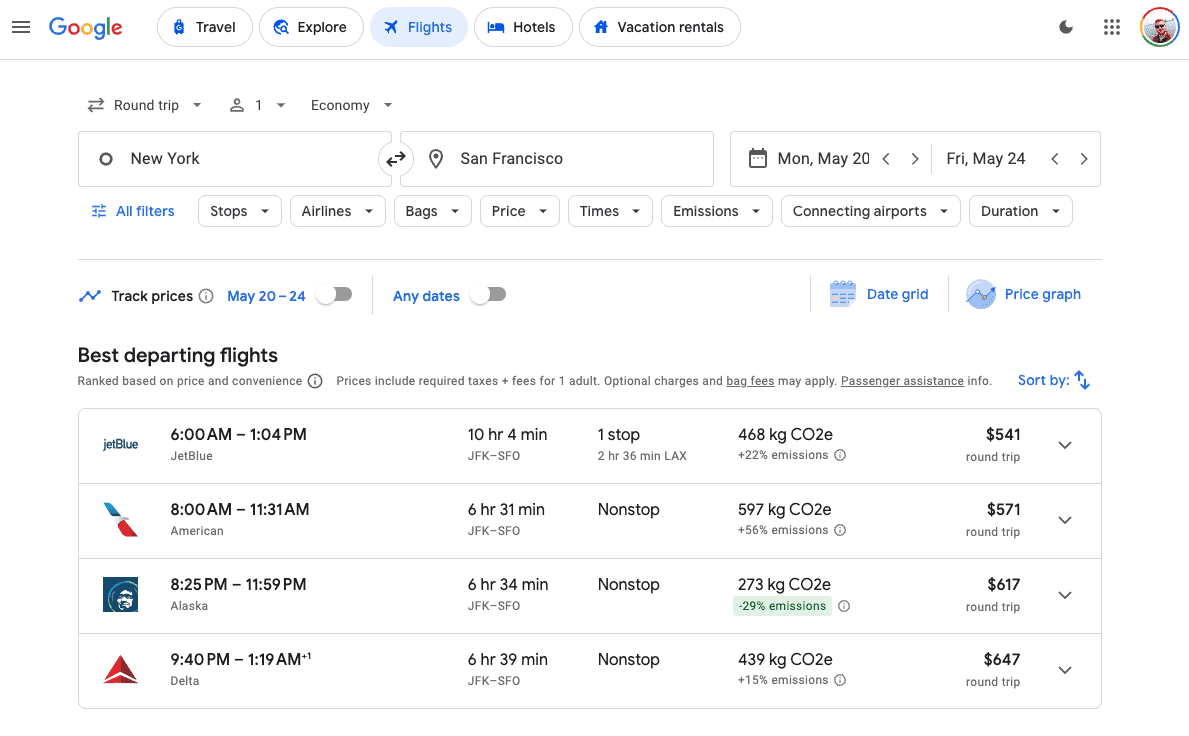Follow the bag fees link

tap(750, 381)
